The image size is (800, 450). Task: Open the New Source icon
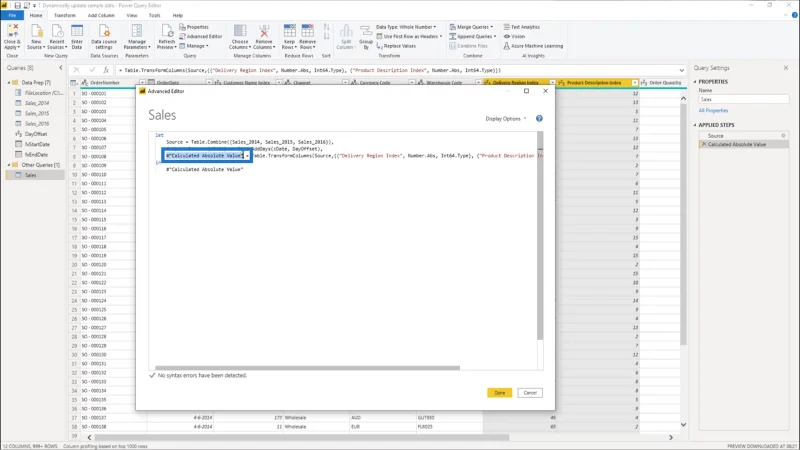coord(36,36)
